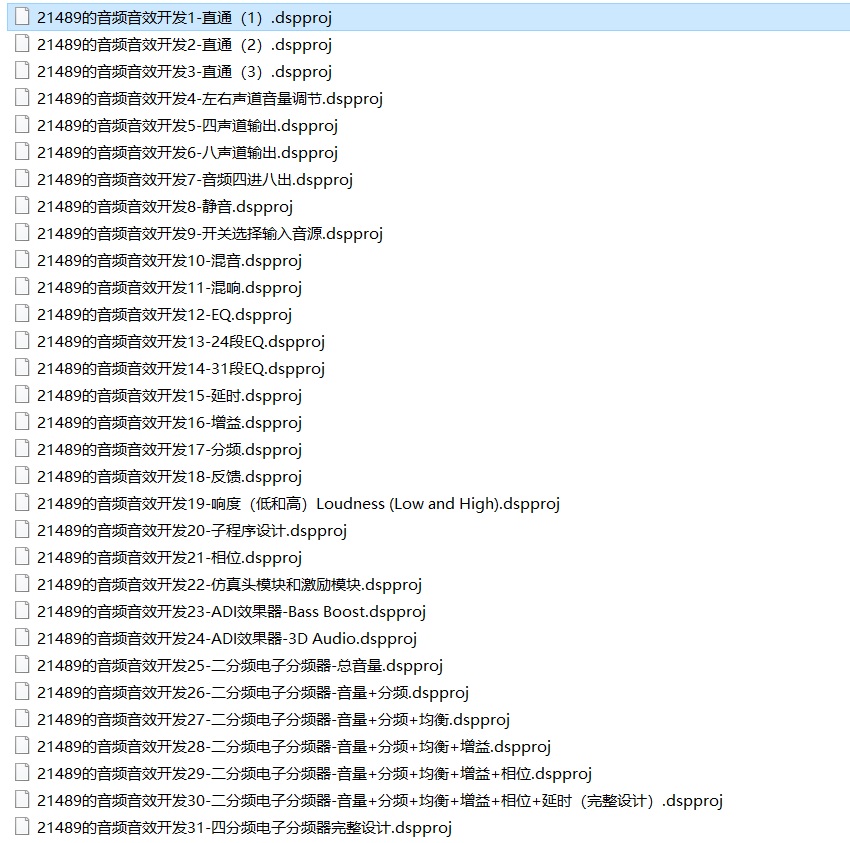Viewport: 850px width, 843px height.
Task: Click file icon of 音效开发7-音频四进八出
Action: [x=22, y=179]
